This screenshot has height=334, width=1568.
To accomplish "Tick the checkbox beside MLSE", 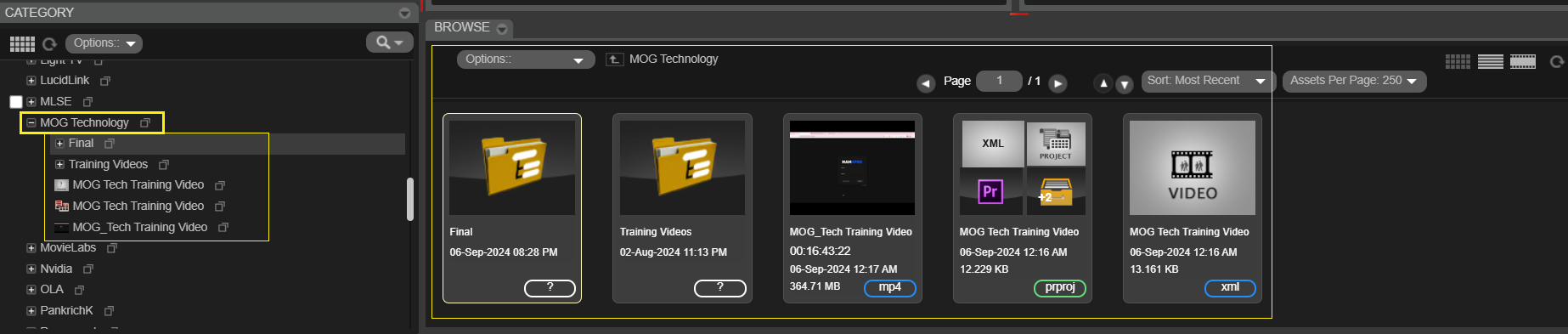I will (15, 102).
